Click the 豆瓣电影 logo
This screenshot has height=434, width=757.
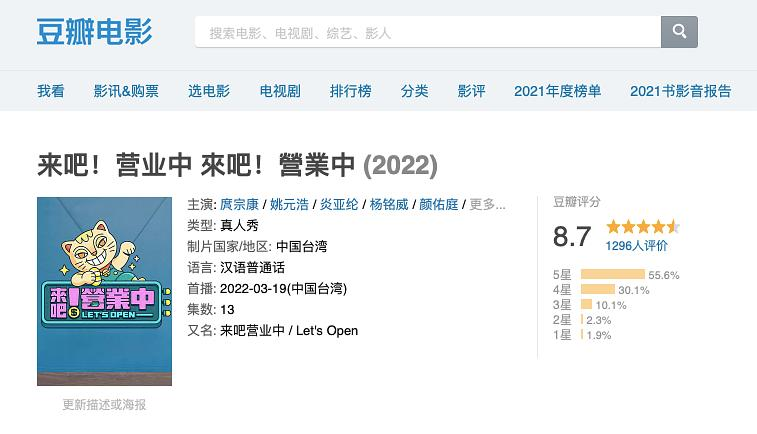coord(95,32)
